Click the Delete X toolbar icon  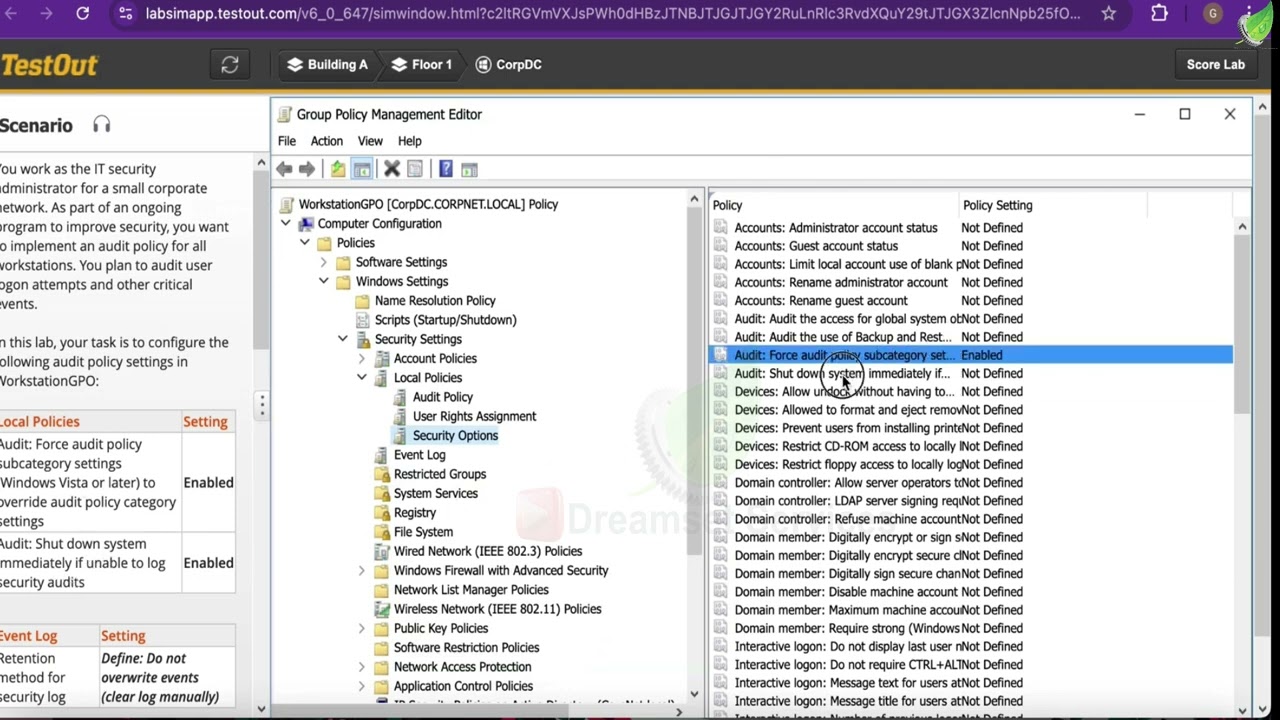pyautogui.click(x=392, y=169)
